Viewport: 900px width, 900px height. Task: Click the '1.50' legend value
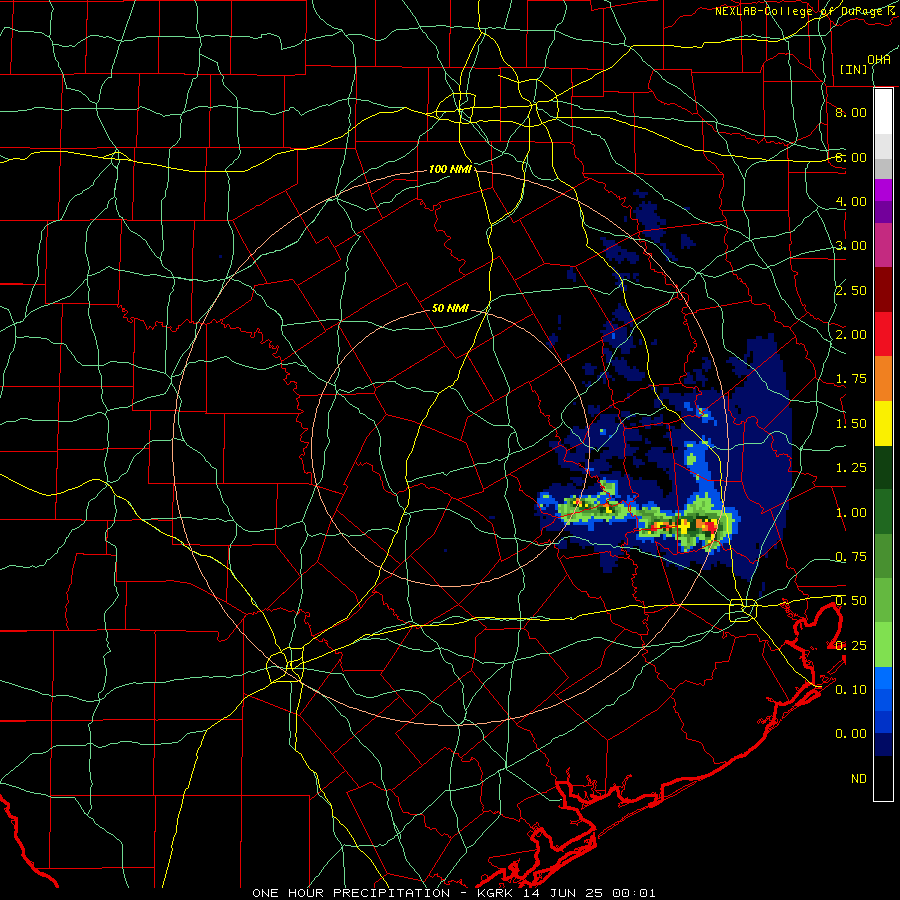[x=851, y=424]
